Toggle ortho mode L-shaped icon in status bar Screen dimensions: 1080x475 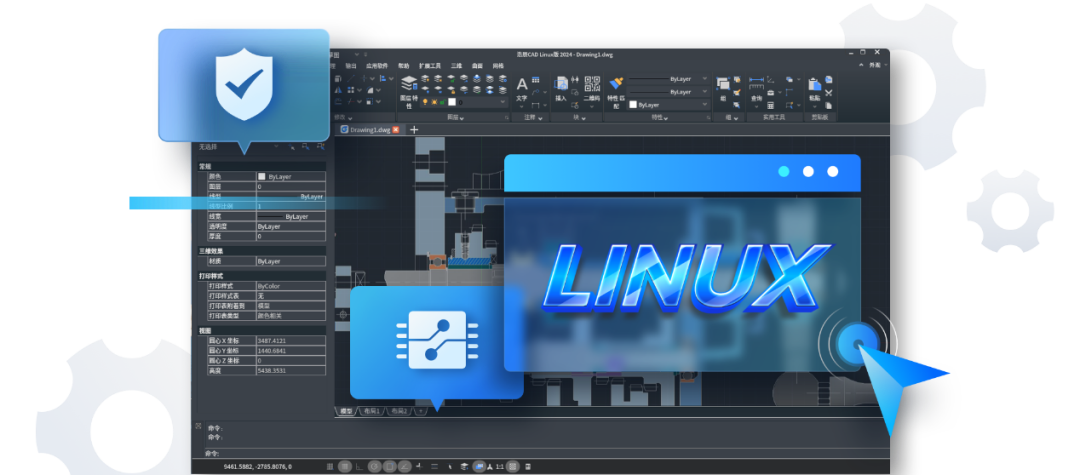point(359,466)
